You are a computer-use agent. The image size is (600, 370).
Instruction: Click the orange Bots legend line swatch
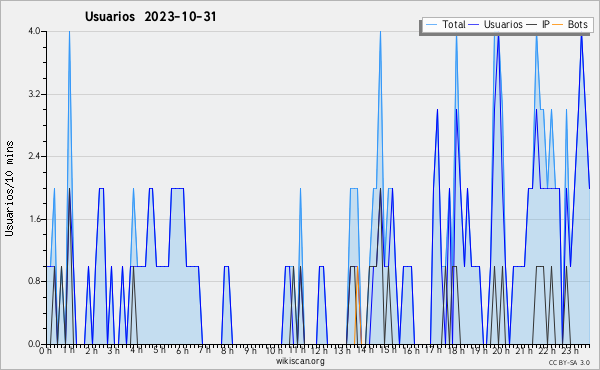pyautogui.click(x=558, y=25)
